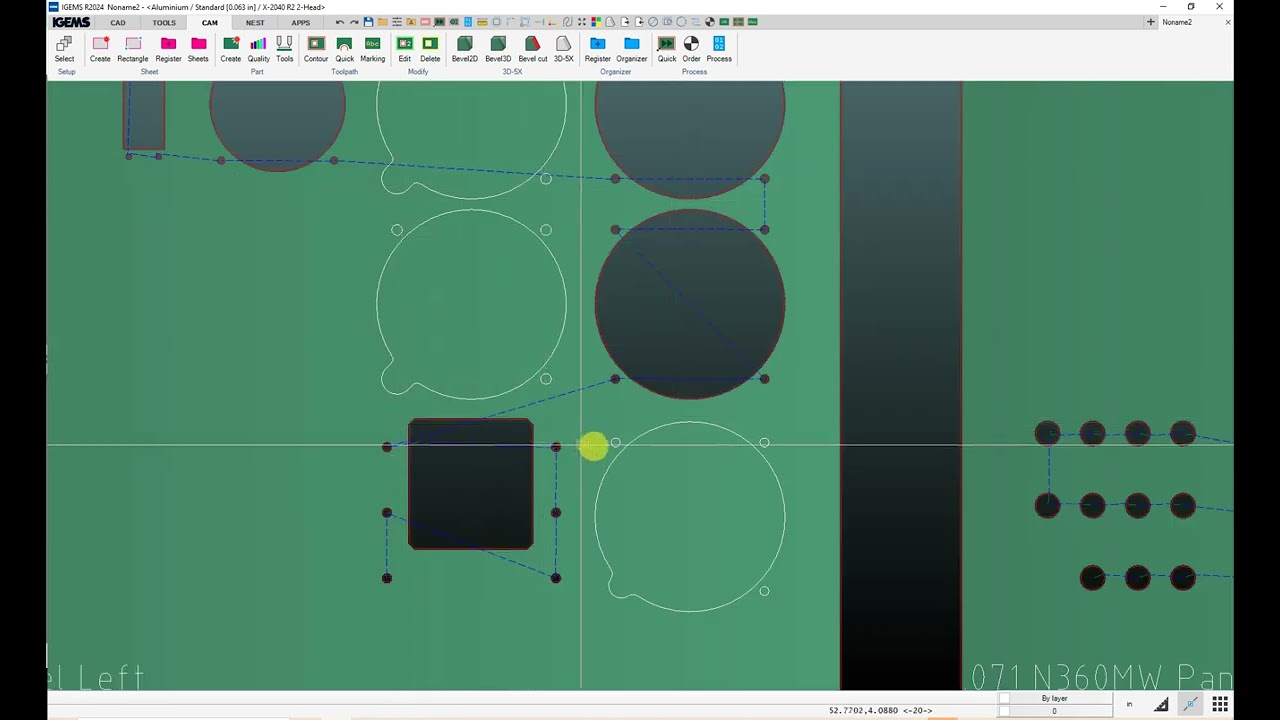This screenshot has height=720, width=1280.
Task: Select the Bevel3D tool
Action: coord(498,49)
